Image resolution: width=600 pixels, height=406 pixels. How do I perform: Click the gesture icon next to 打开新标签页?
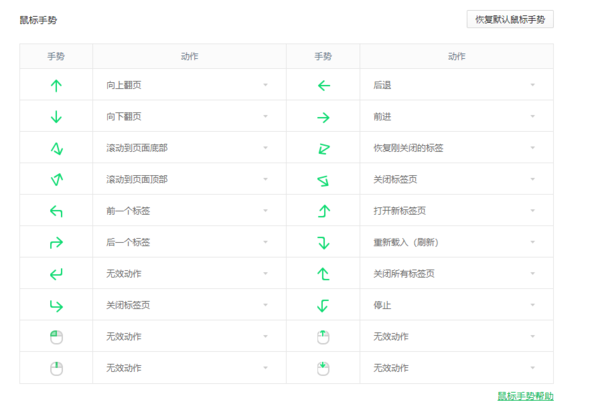point(323,211)
